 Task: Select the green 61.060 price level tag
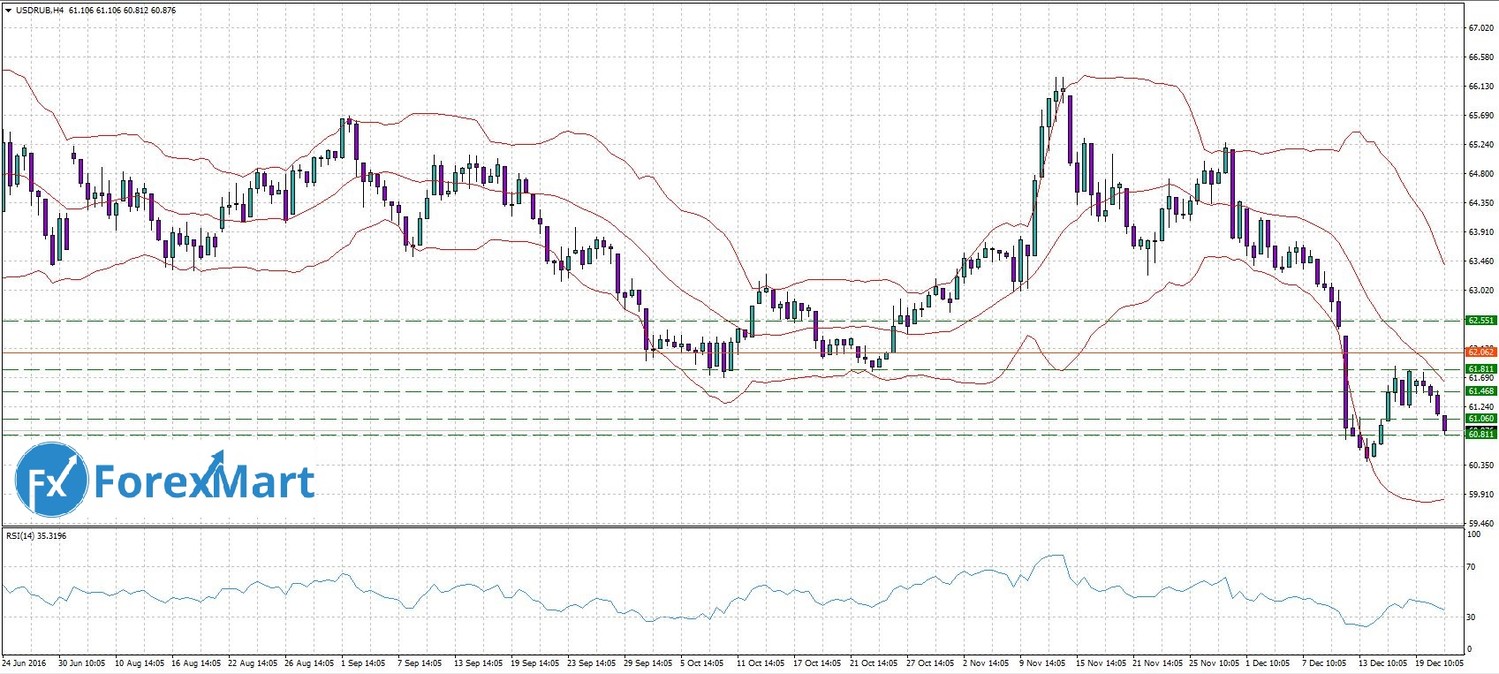[1480, 419]
